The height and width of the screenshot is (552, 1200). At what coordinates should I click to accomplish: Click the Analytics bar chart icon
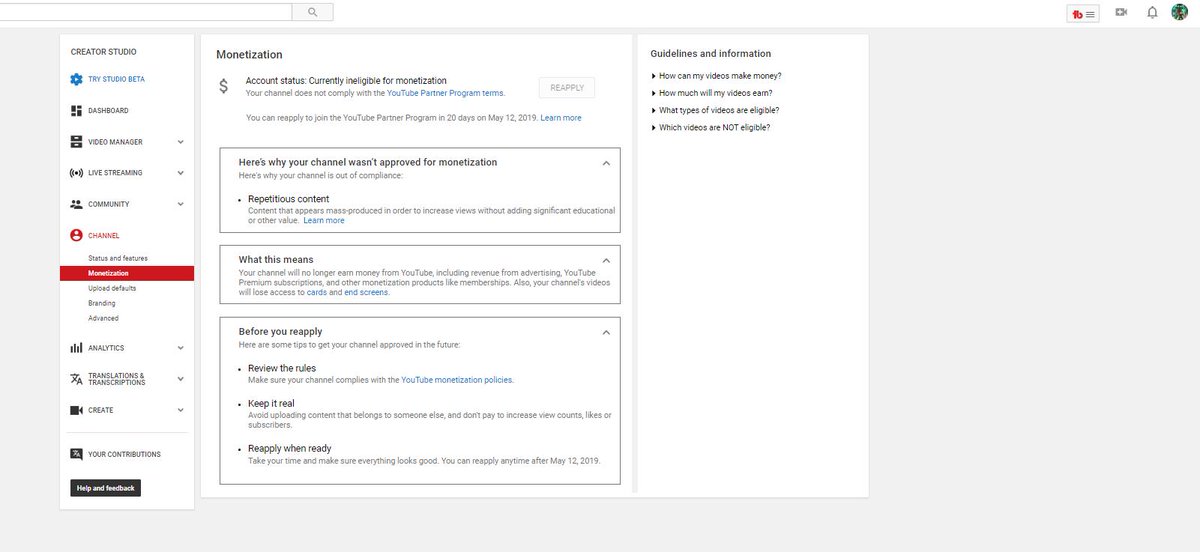point(77,348)
